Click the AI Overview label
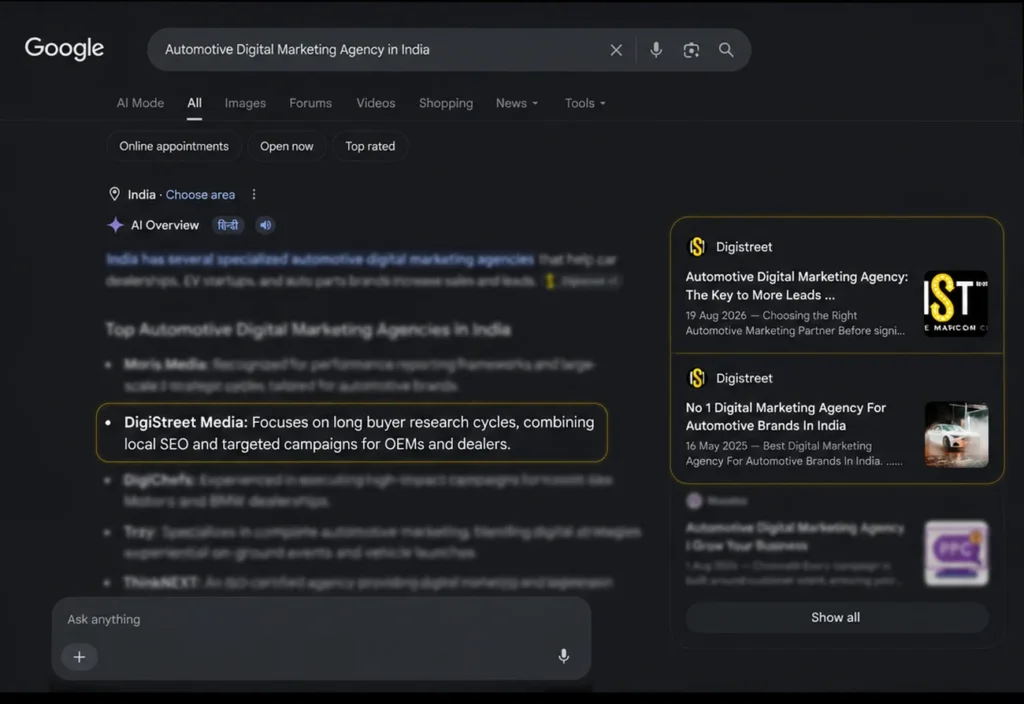The image size is (1024, 704). 165,225
